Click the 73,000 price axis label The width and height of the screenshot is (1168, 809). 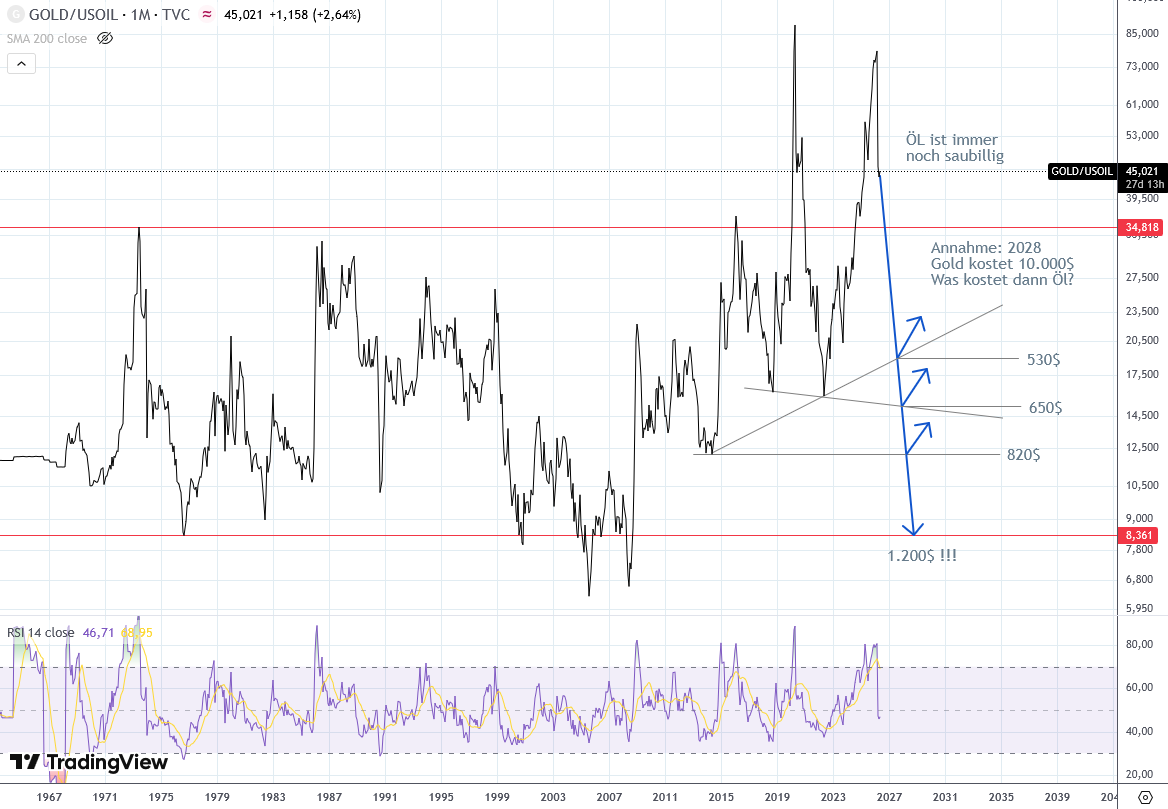[1142, 66]
